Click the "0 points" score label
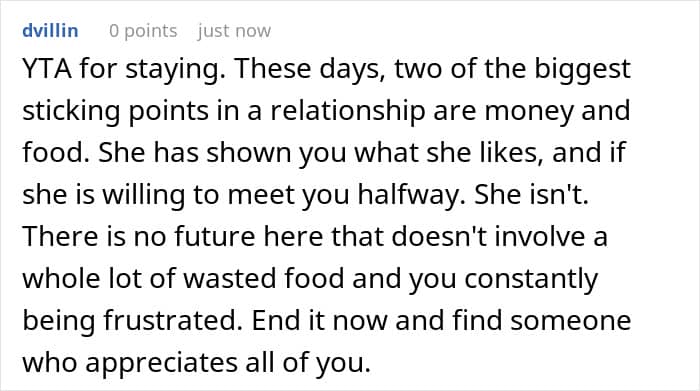 pyautogui.click(x=143, y=31)
